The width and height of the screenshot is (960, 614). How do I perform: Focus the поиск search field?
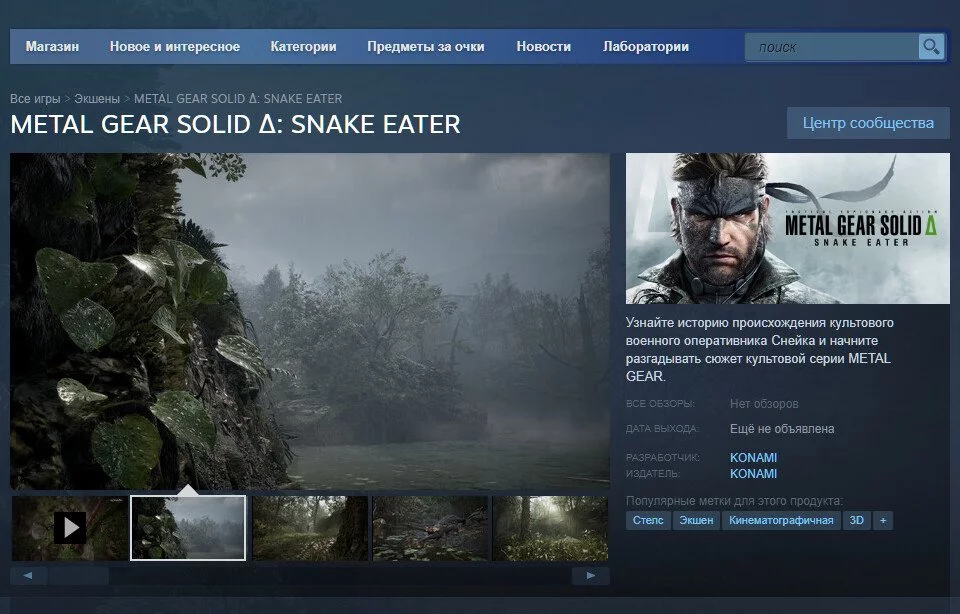831,47
